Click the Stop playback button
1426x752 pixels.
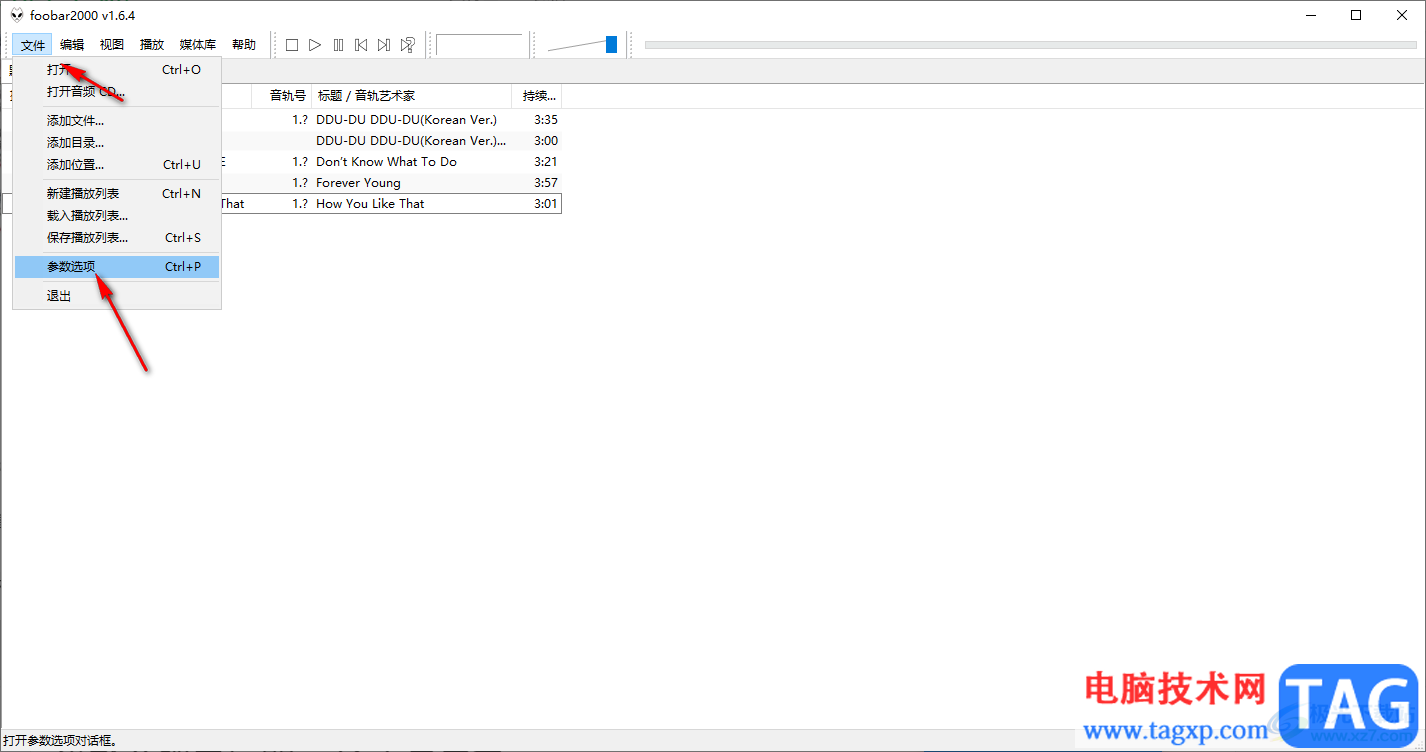(292, 45)
